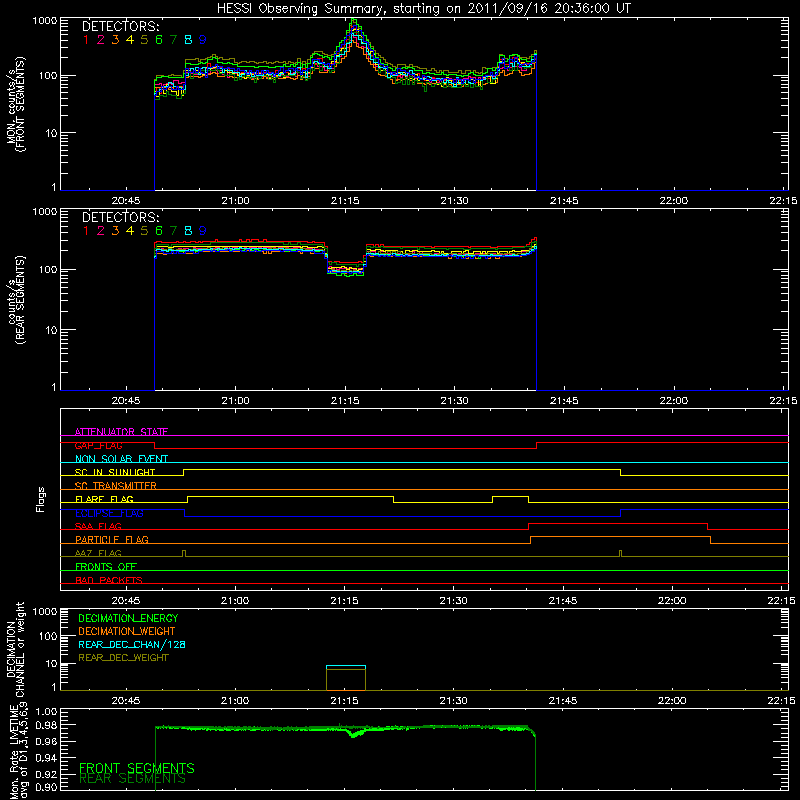The image size is (800, 800).
Task: Click the REAR SEGMENTS label in livetime plot
Action: click(133, 779)
